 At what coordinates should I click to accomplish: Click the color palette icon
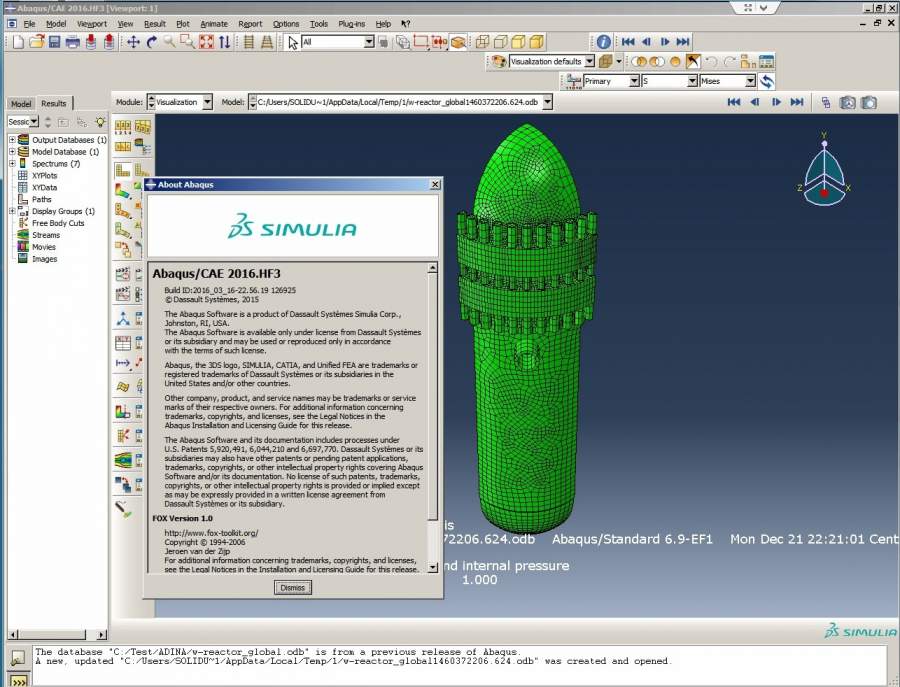point(498,61)
